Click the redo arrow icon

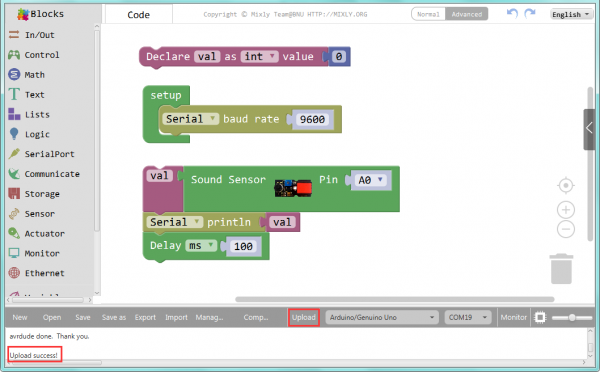[x=530, y=14]
